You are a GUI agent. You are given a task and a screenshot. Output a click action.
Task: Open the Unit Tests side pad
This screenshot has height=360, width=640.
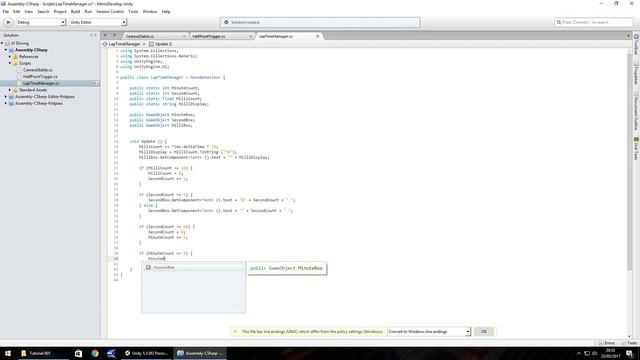click(x=636, y=149)
